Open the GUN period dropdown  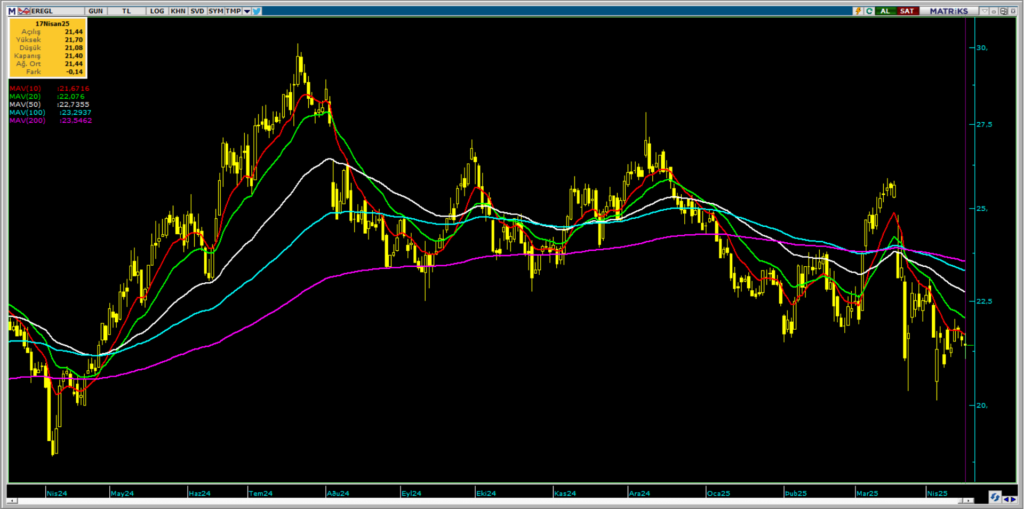click(x=95, y=10)
